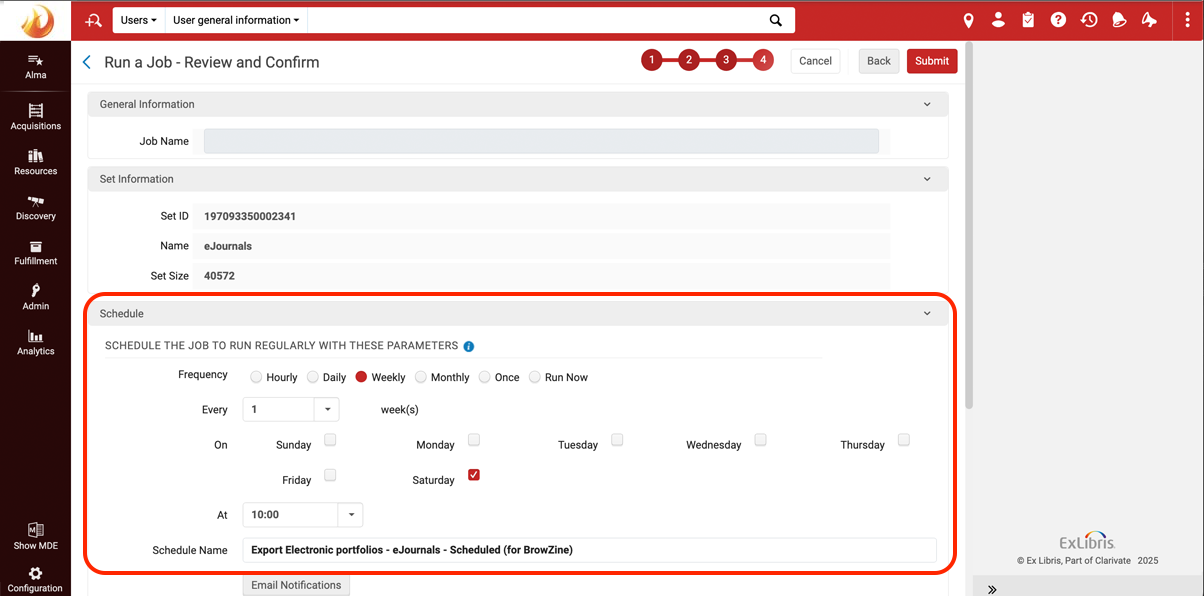Open the Analytics menu
The image size is (1204, 596).
pos(36,342)
